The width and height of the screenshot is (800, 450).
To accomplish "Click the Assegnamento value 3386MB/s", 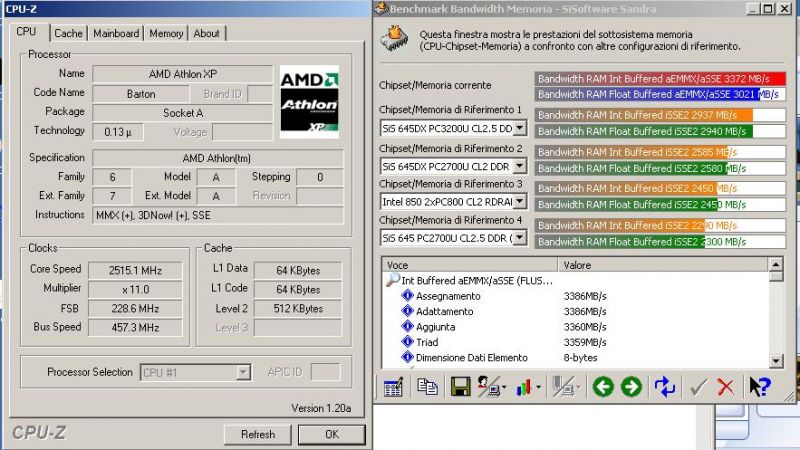I will [585, 296].
